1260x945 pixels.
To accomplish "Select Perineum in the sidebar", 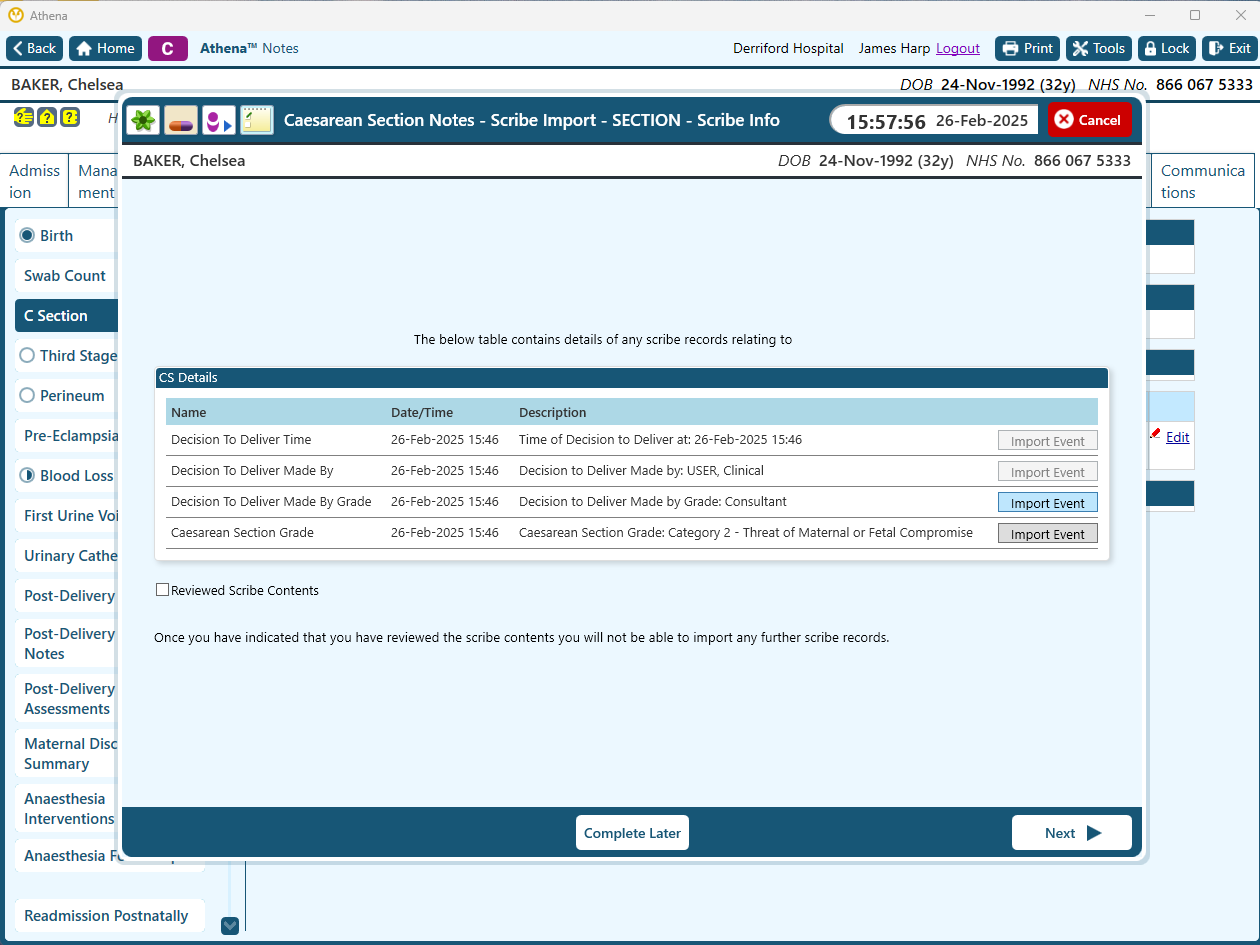I will click(x=67, y=396).
